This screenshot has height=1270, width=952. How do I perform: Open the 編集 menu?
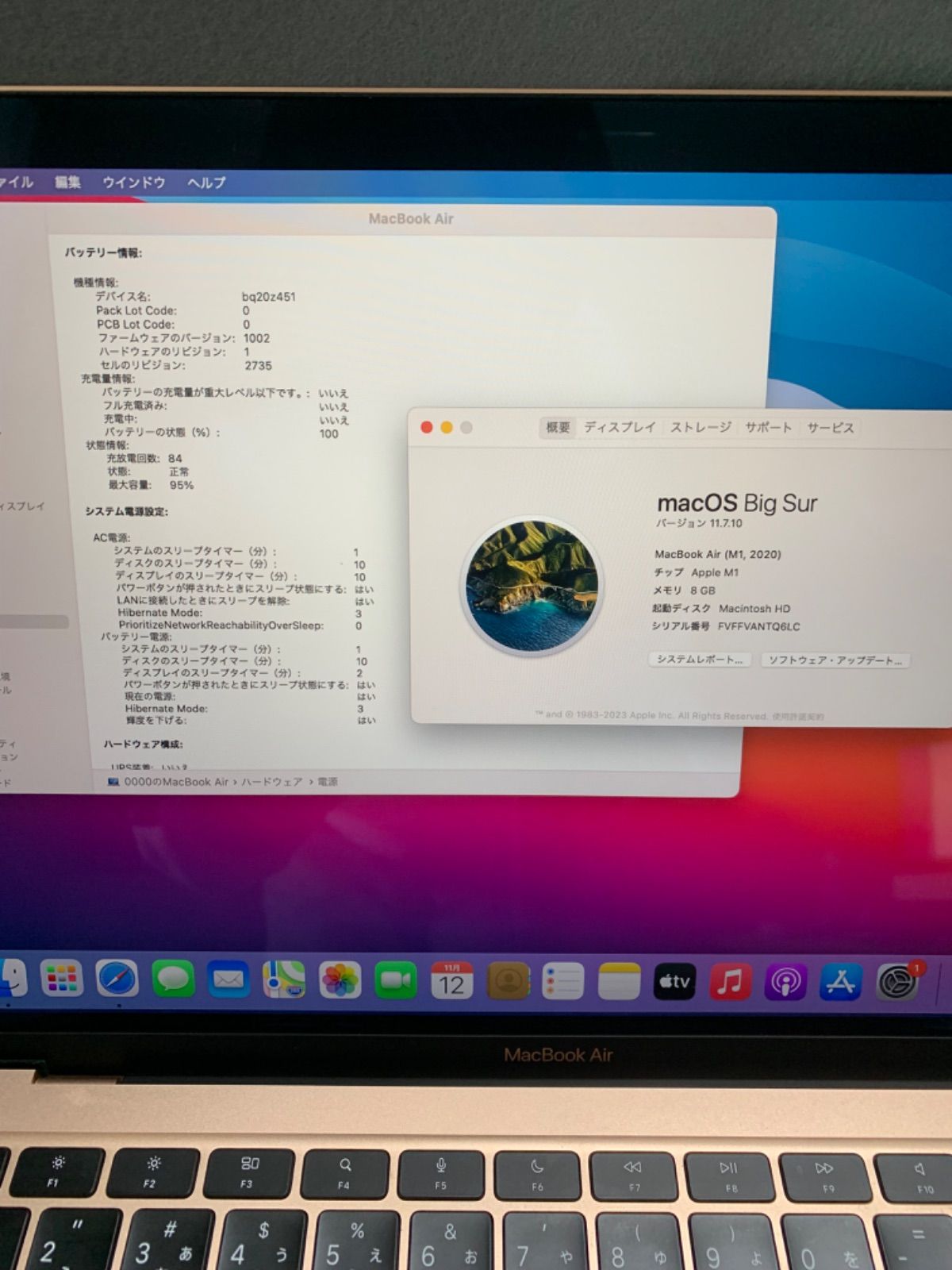tap(67, 182)
